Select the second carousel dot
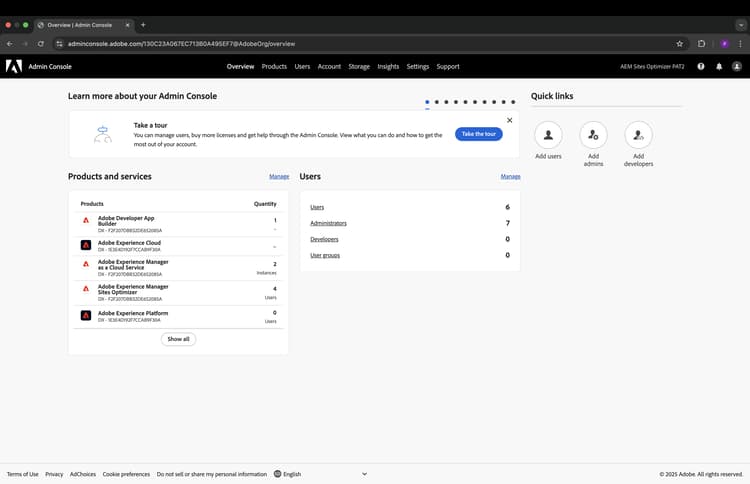This screenshot has width=750, height=484. [437, 102]
